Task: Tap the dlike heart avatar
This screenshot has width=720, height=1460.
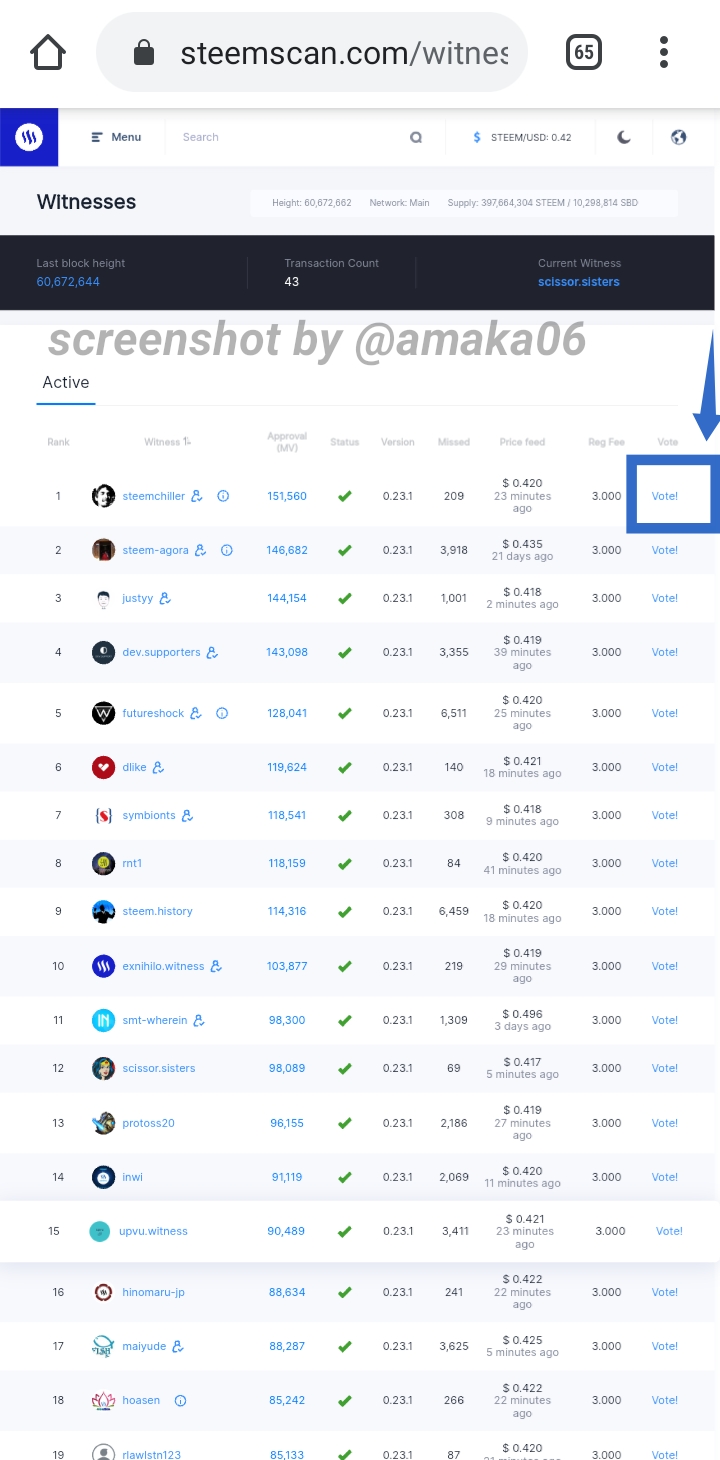Action: (x=103, y=767)
